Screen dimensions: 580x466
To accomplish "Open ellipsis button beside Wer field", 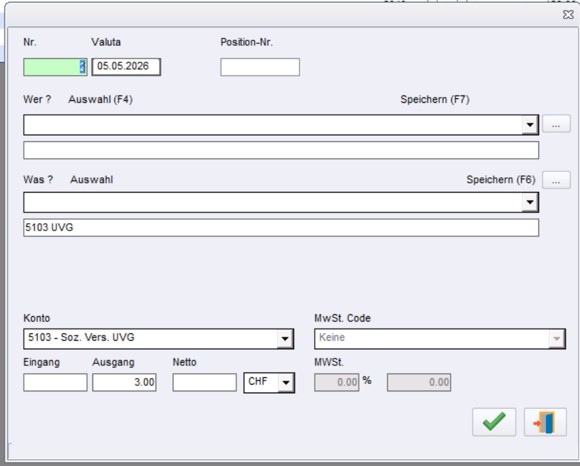I will click(x=556, y=124).
